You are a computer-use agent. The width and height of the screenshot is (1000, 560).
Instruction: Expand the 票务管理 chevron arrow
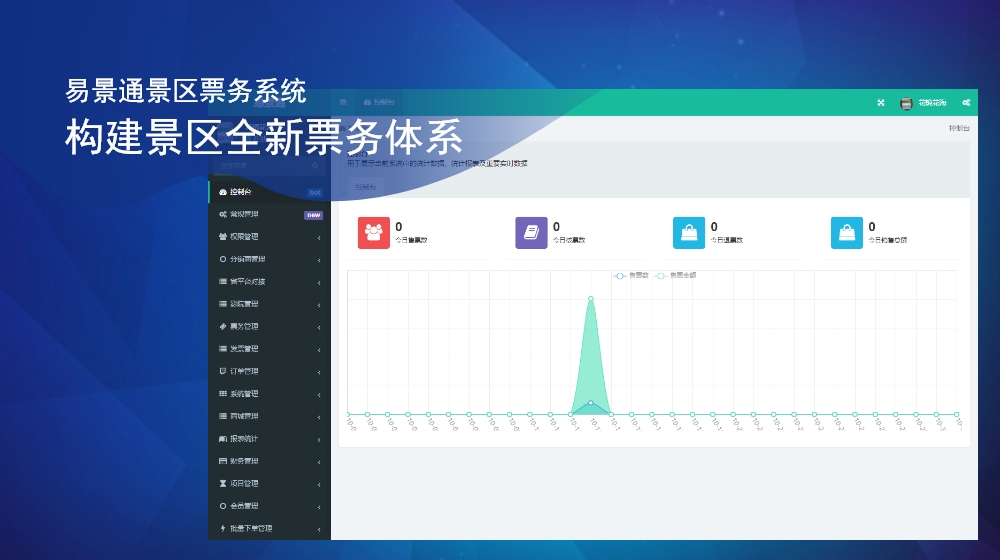319,328
